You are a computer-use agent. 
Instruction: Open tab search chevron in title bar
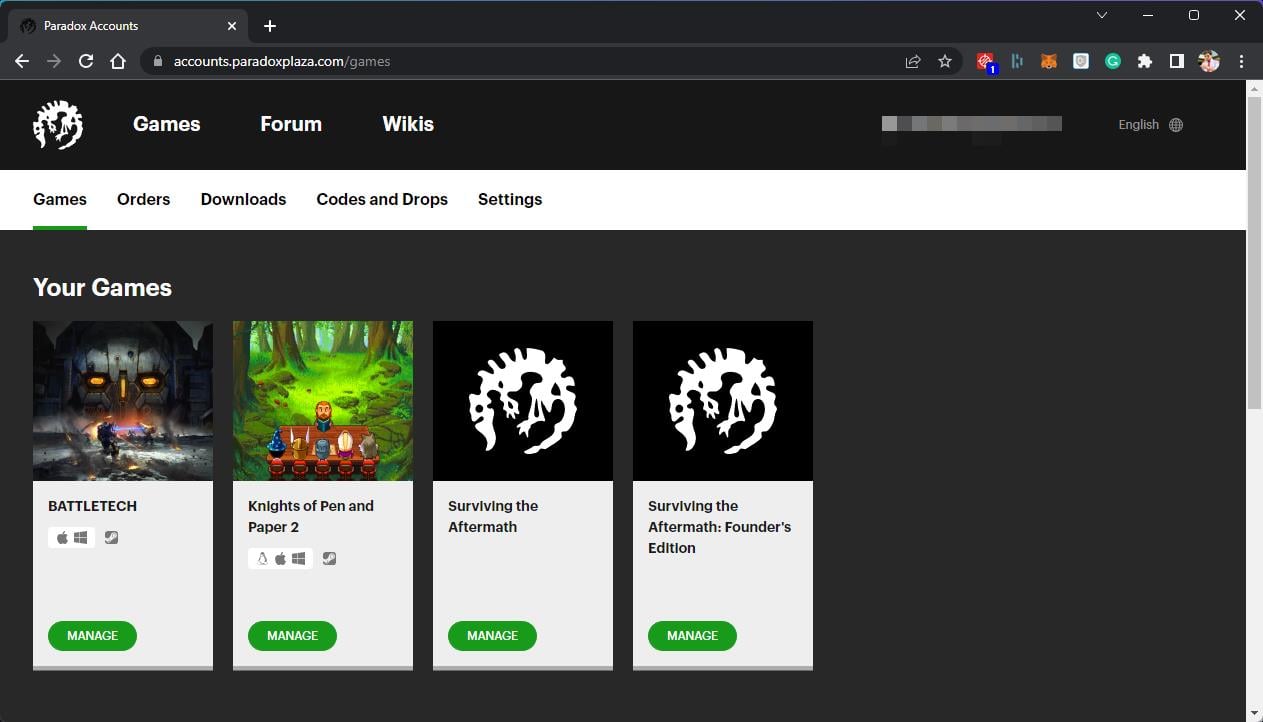1102,15
